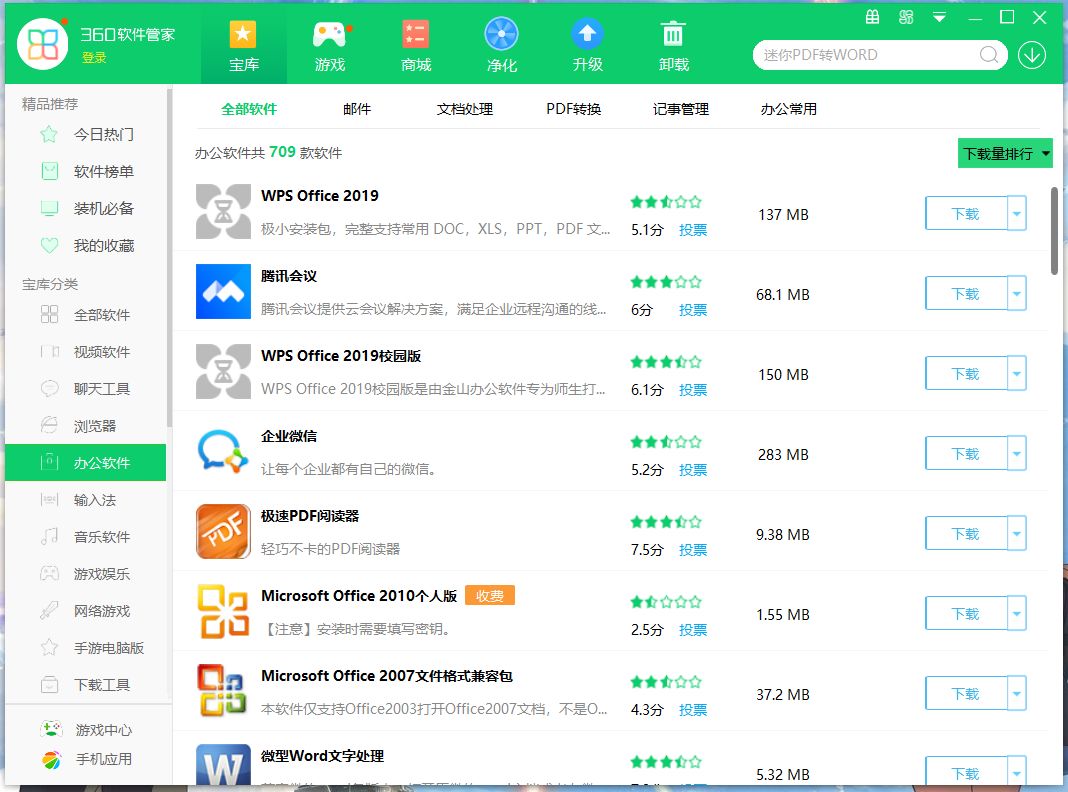Click 下载 button for 企业微信
This screenshot has width=1068, height=792.
966,453
